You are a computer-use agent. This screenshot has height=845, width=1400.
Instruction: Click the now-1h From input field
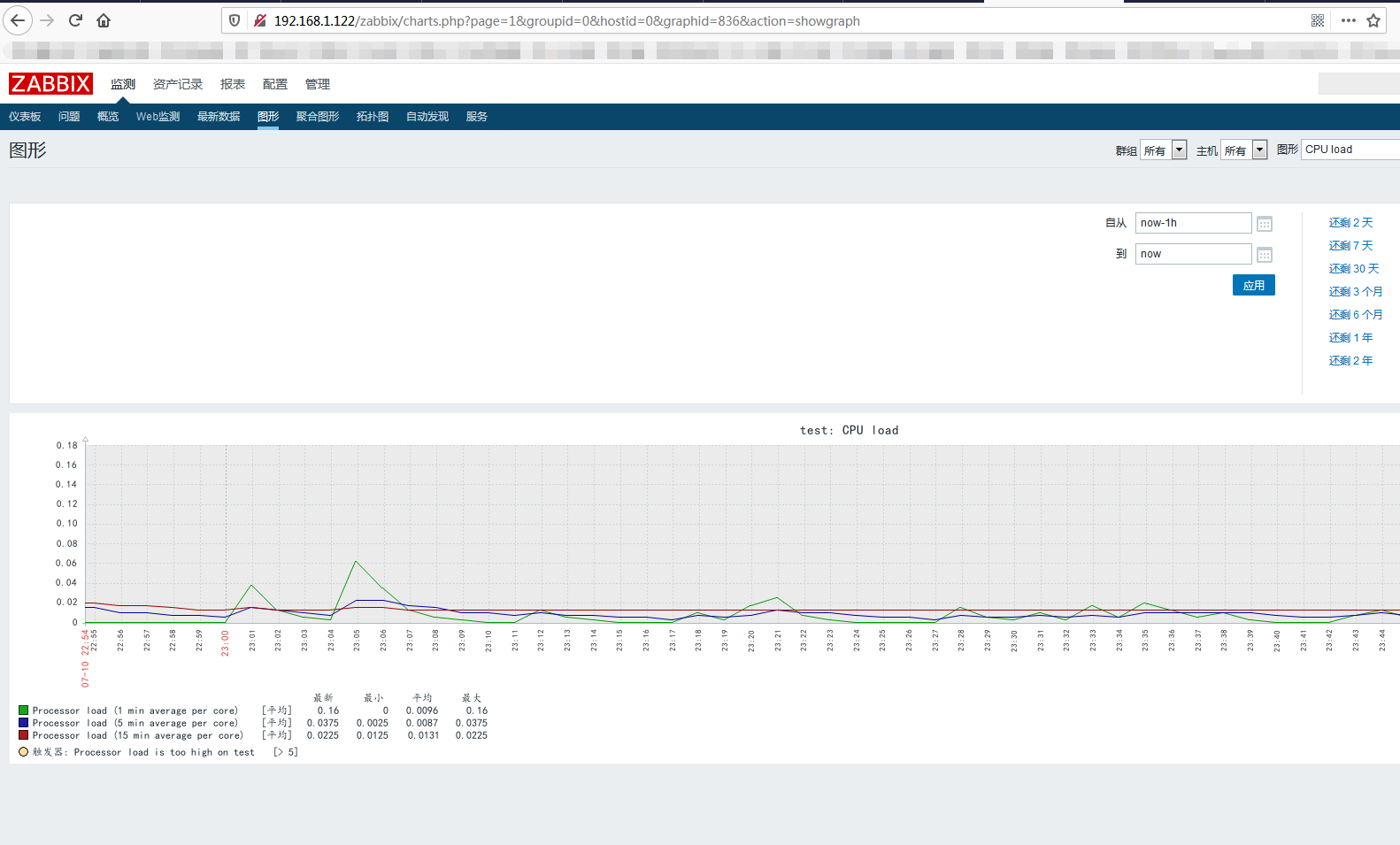click(1193, 223)
